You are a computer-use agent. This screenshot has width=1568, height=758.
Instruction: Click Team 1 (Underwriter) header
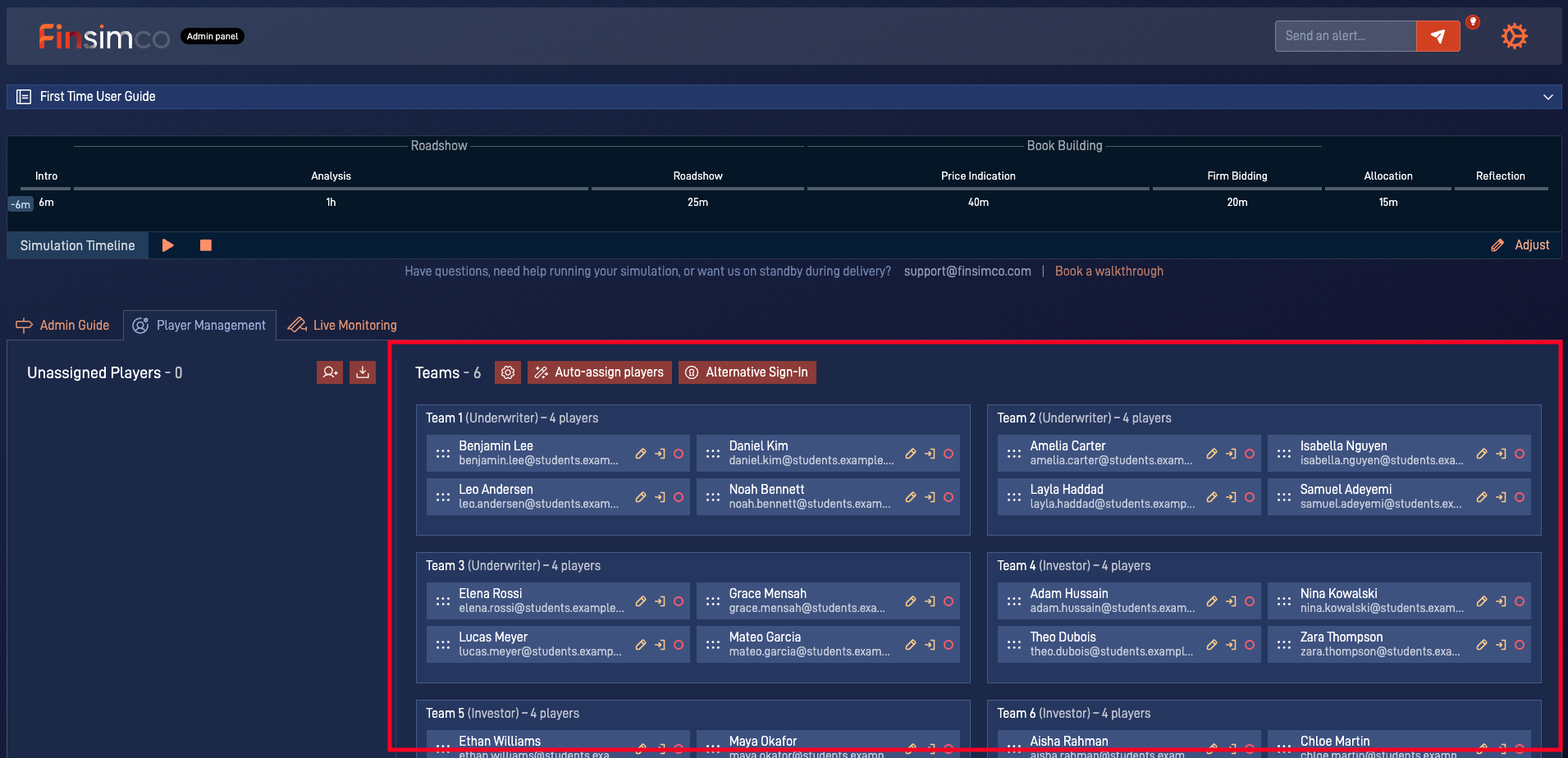click(x=512, y=418)
